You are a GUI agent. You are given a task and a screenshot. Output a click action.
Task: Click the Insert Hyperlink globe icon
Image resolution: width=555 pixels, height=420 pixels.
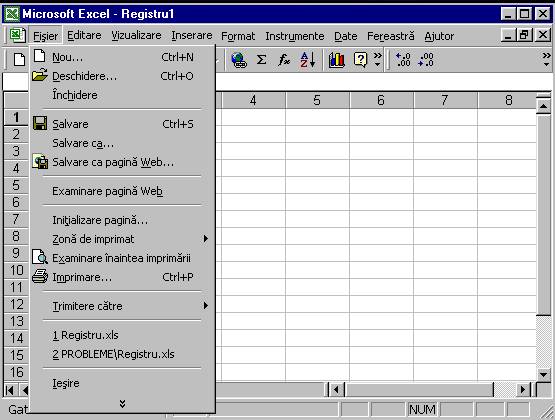point(239,60)
